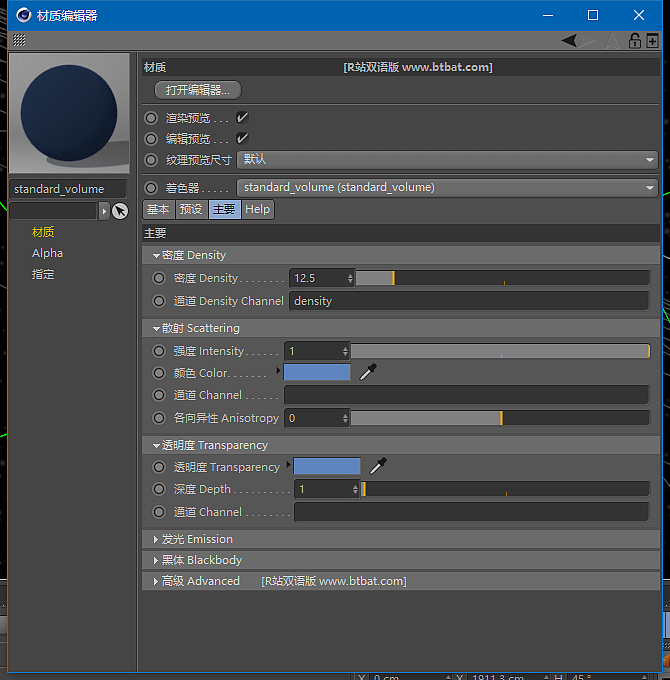The height and width of the screenshot is (680, 670).
Task: Click the grip dots icon in toolbar
Action: tap(19, 40)
